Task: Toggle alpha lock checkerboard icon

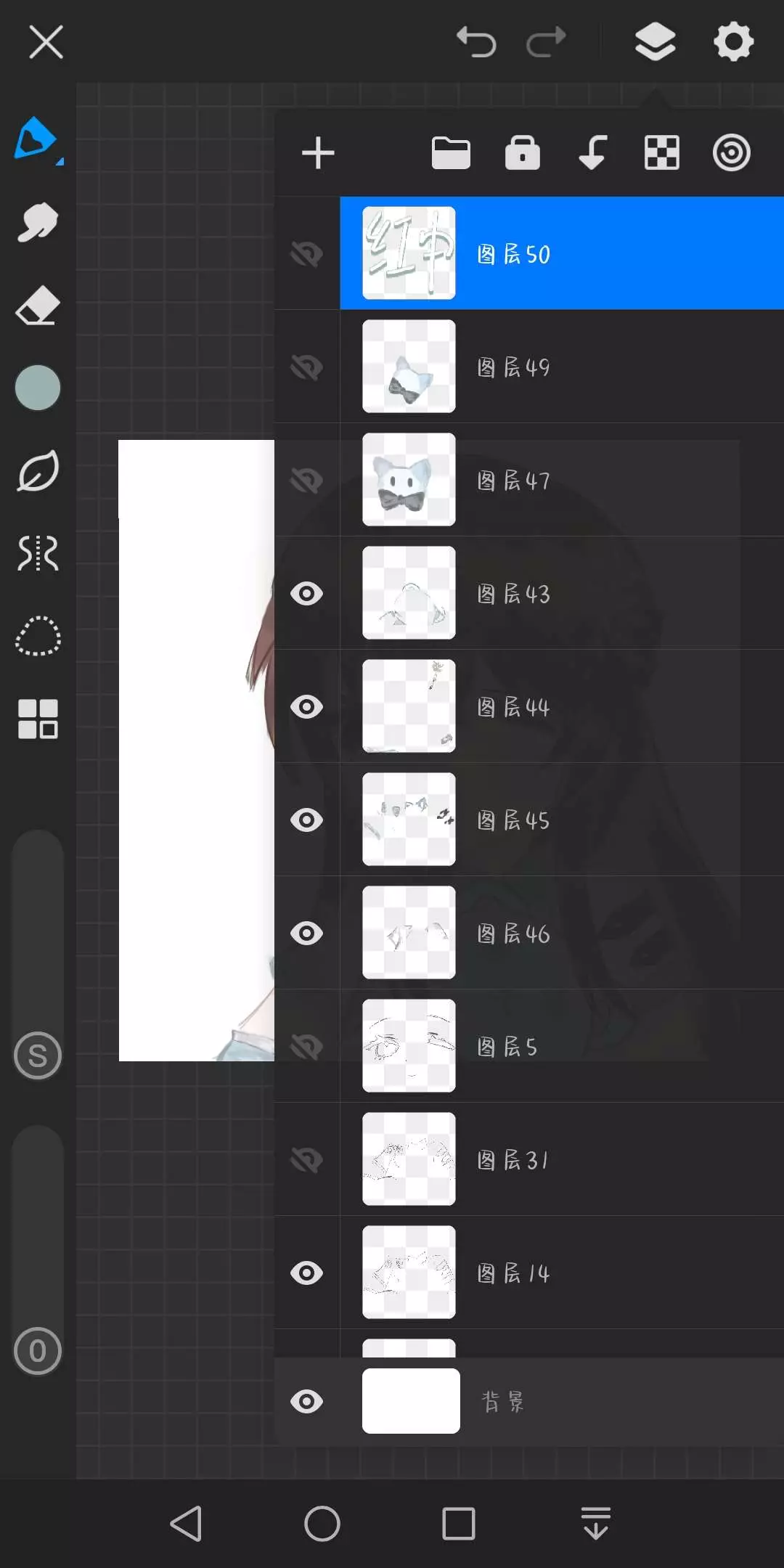Action: pyautogui.click(x=662, y=153)
